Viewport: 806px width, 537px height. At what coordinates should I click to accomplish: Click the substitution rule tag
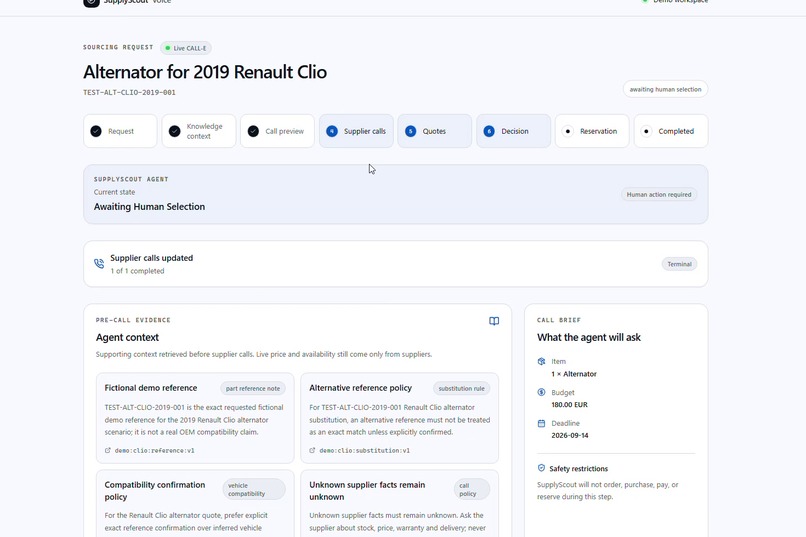point(462,388)
